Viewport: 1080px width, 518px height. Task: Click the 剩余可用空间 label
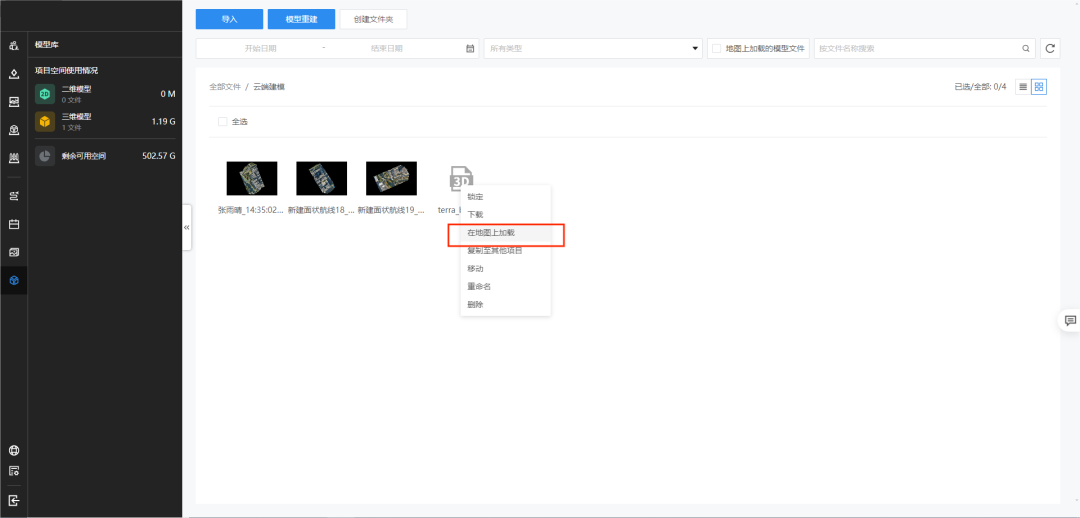[x=84, y=156]
